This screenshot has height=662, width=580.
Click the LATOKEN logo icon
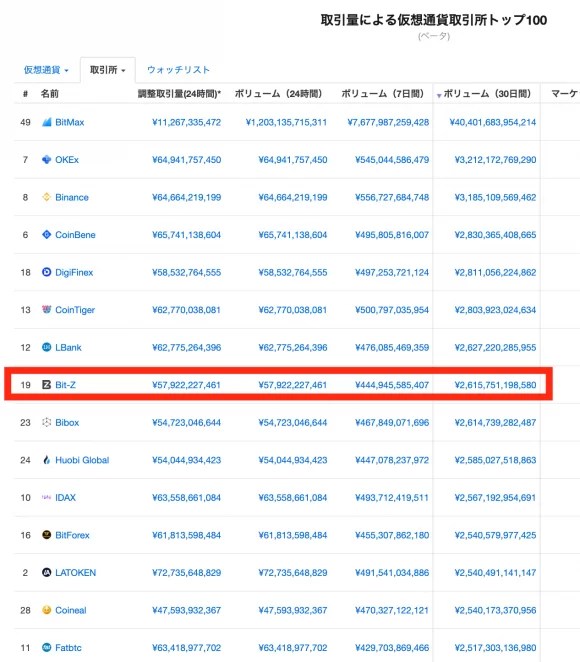point(46,572)
